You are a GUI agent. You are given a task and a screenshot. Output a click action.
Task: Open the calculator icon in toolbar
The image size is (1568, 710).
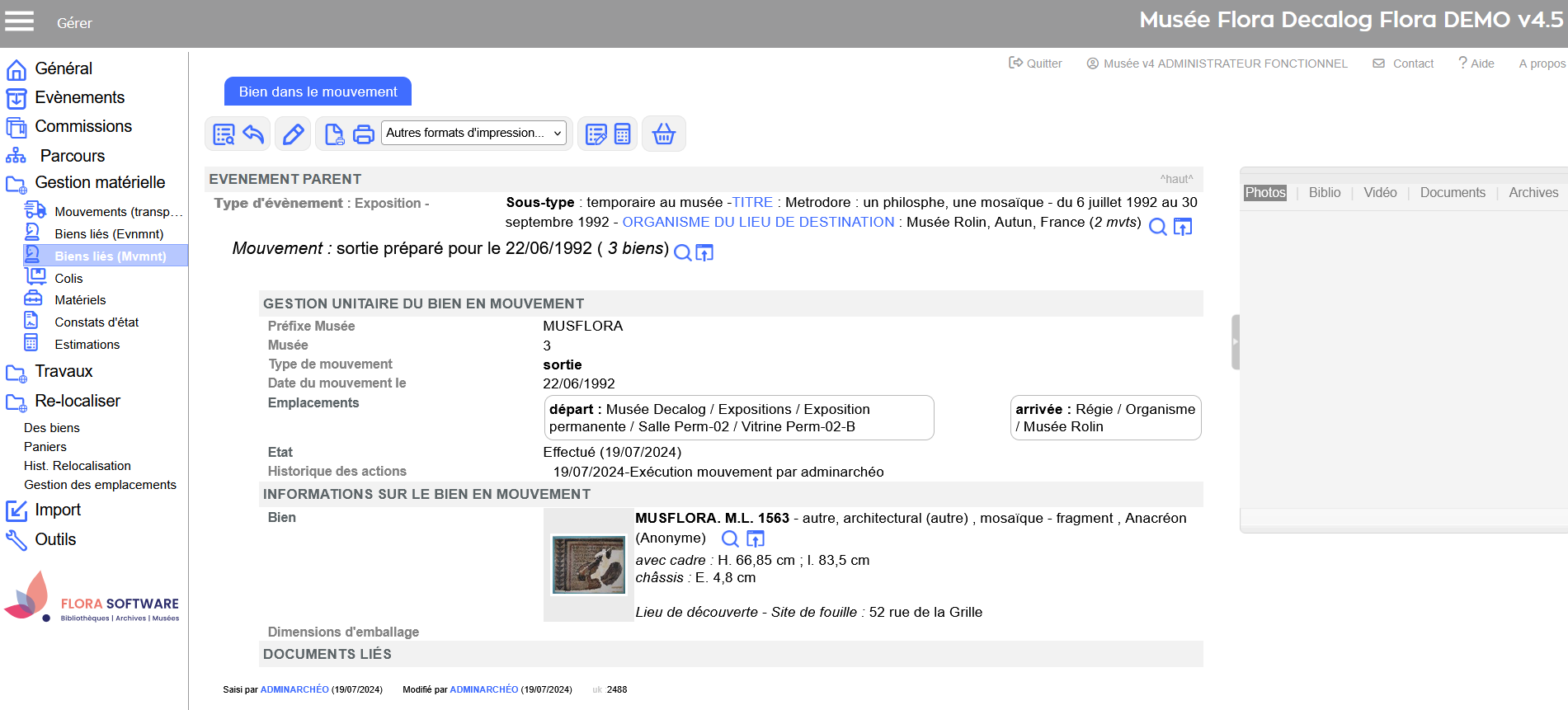[x=623, y=134]
